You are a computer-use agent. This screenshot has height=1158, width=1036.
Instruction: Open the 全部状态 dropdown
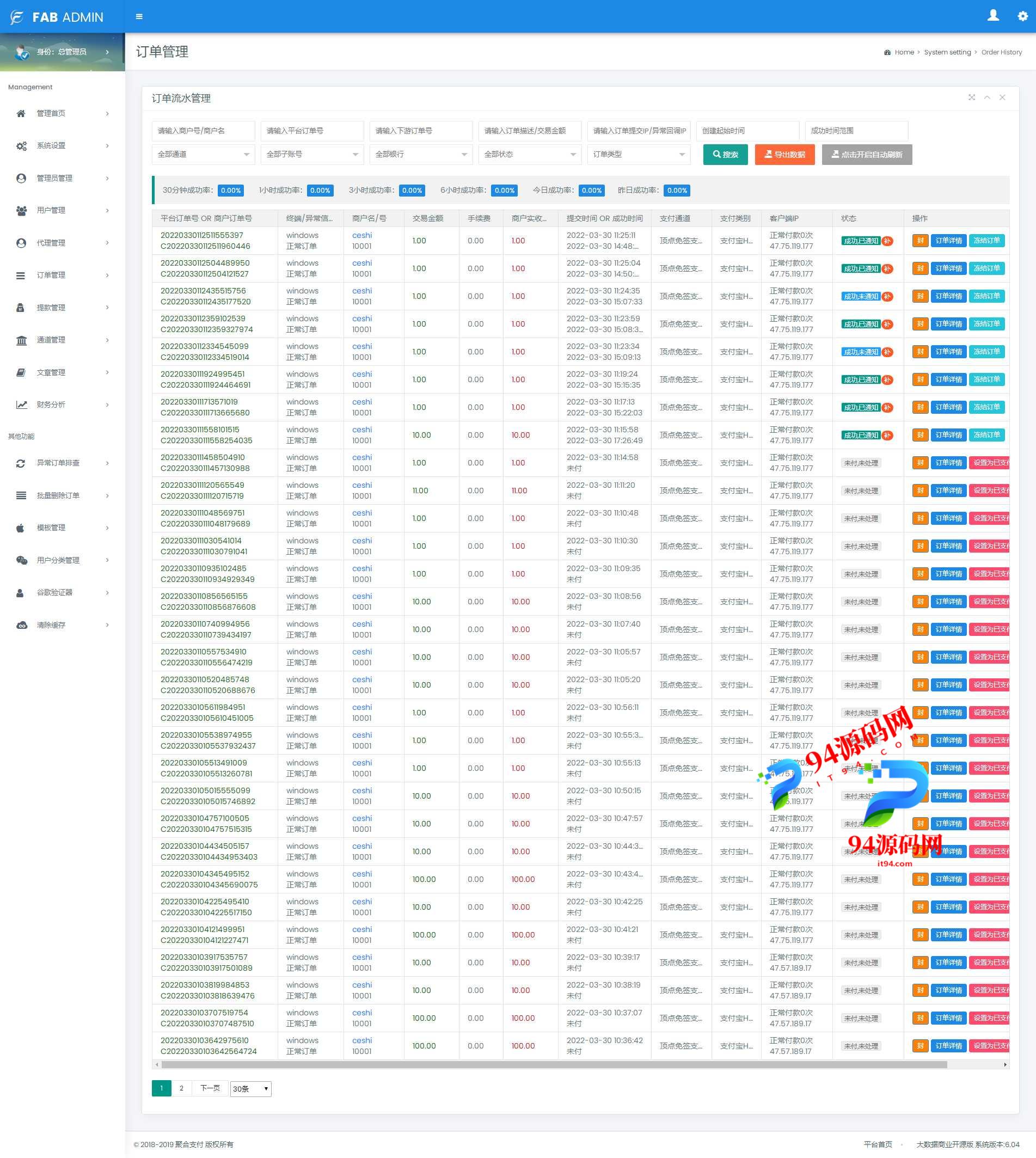tap(530, 154)
